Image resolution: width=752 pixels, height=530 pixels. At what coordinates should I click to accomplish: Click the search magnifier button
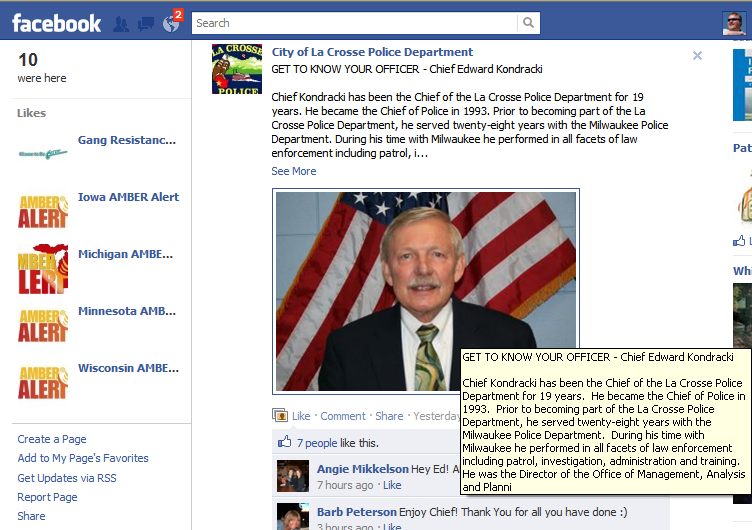click(528, 23)
